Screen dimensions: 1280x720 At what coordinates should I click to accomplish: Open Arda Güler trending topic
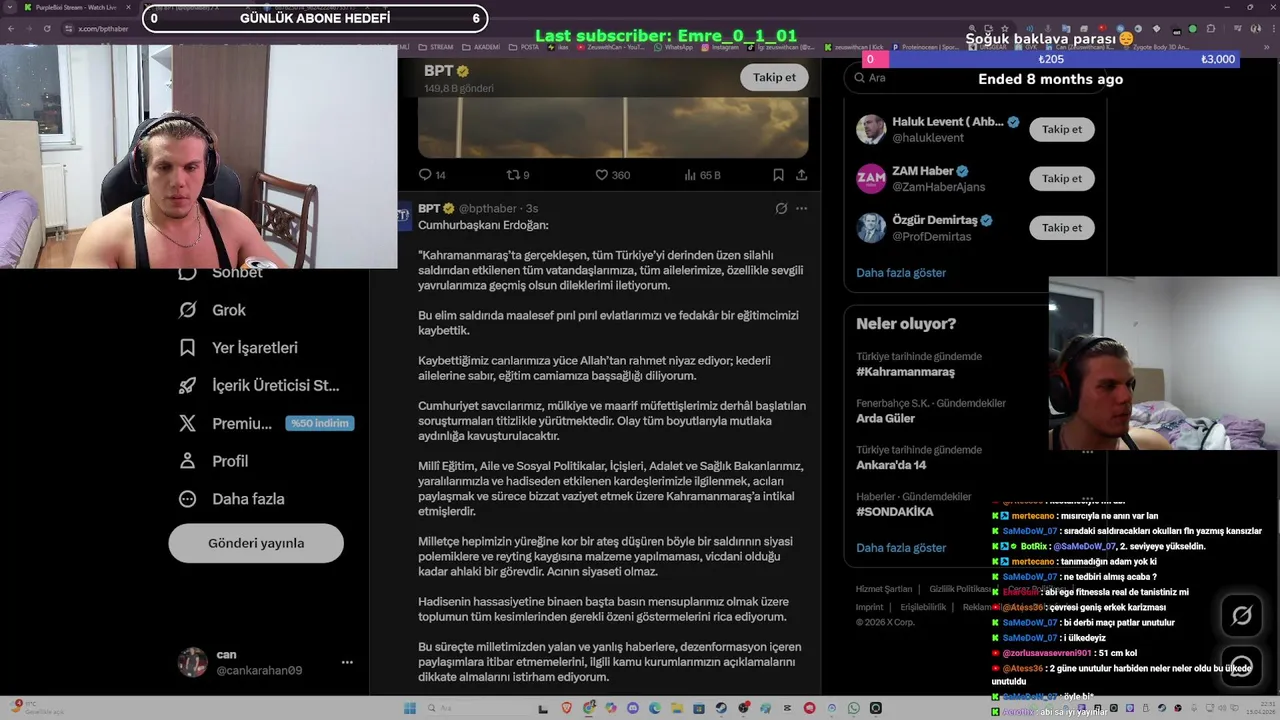[x=885, y=418]
